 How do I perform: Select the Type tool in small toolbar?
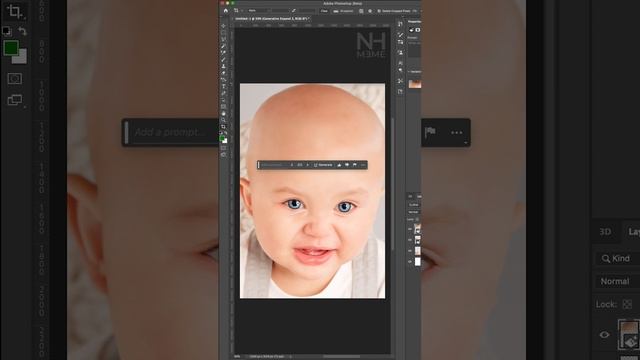pyautogui.click(x=223, y=87)
